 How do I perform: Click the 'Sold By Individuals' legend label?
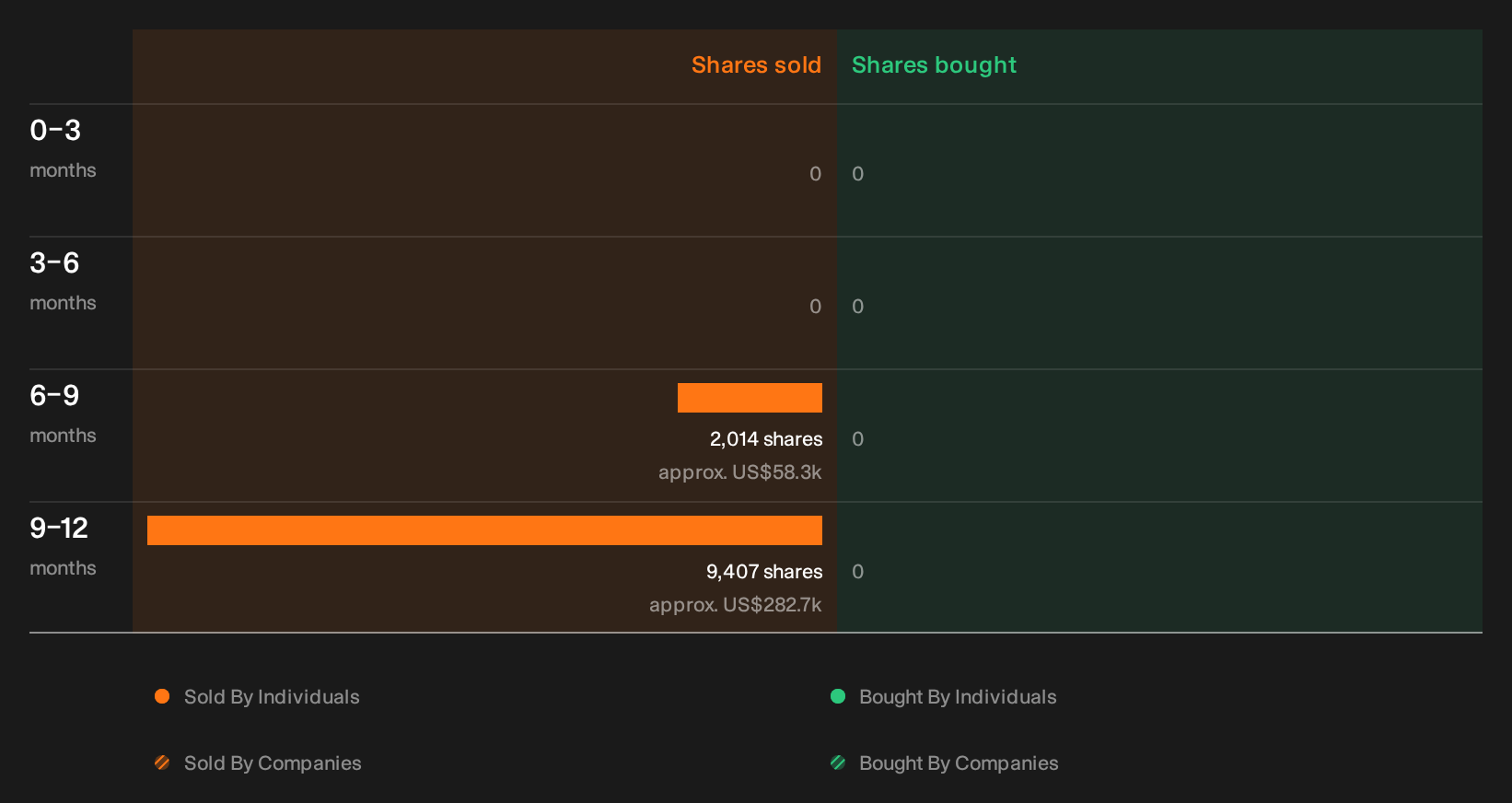coord(272,697)
